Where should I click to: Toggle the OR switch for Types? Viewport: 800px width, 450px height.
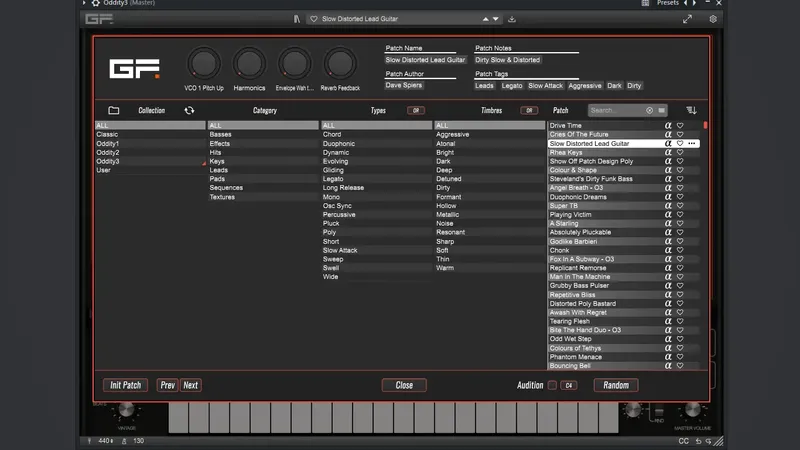point(415,110)
